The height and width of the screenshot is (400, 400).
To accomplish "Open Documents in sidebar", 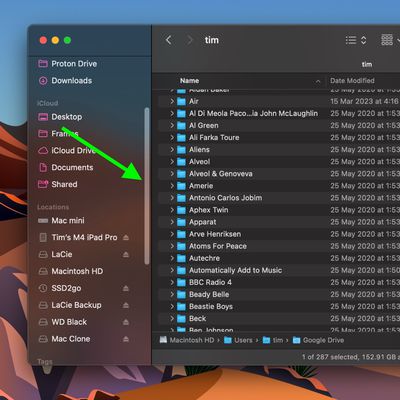I will (x=66, y=167).
